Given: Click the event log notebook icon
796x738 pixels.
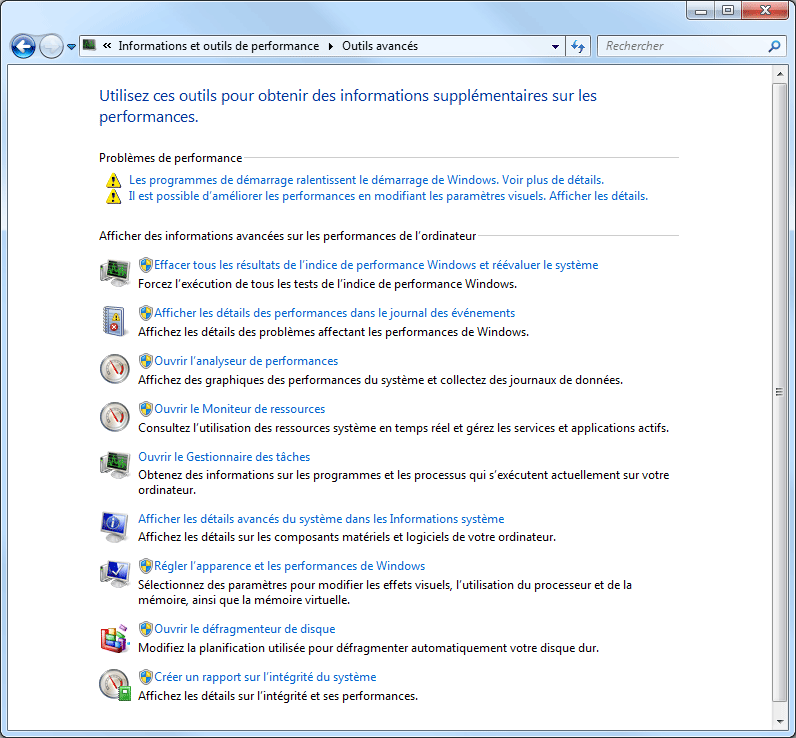Looking at the screenshot, I should point(114,321).
